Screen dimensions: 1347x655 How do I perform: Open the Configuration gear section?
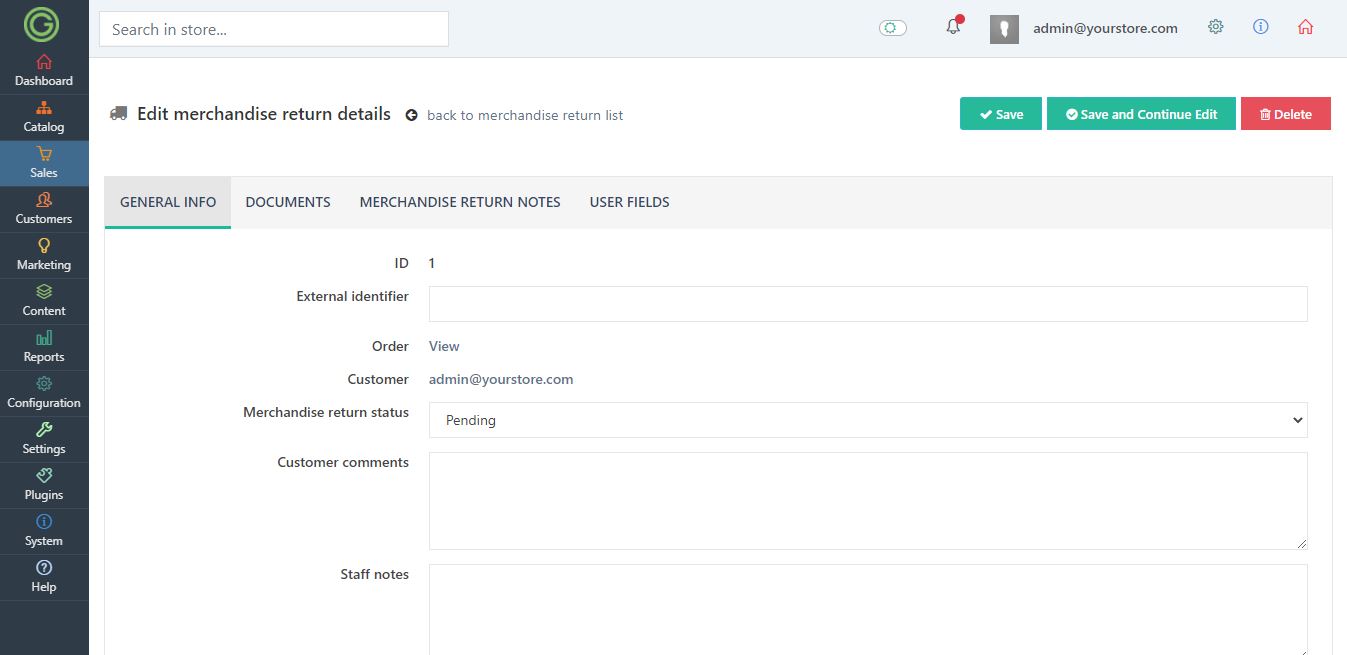click(44, 393)
